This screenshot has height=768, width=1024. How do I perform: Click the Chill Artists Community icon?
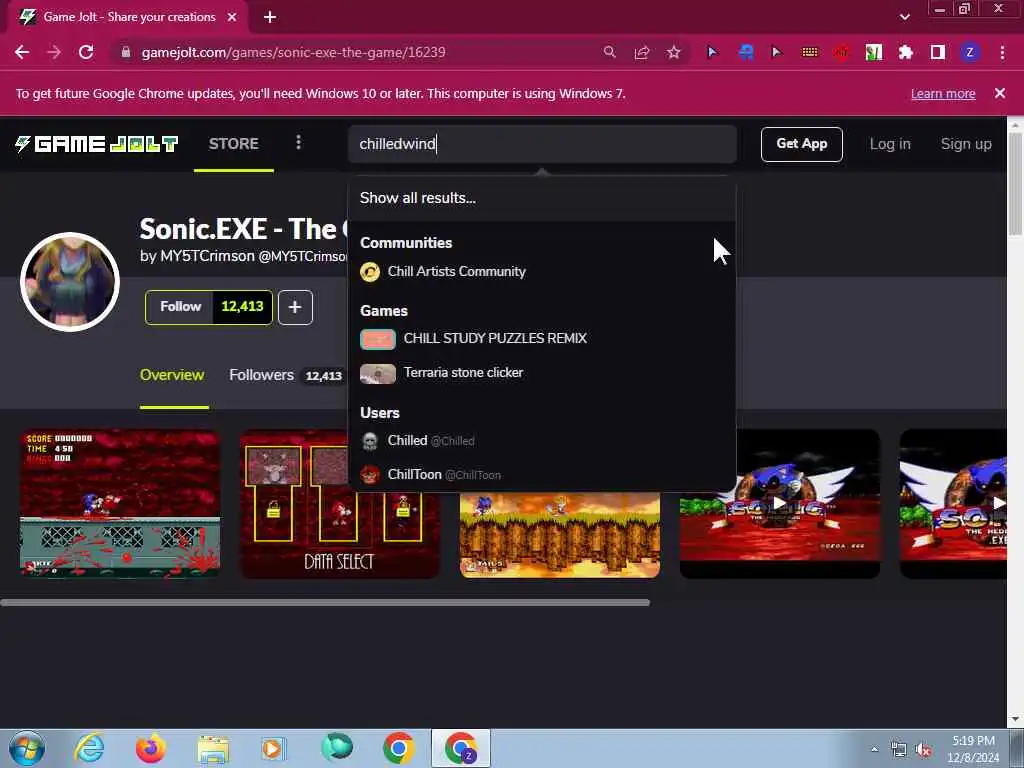tap(370, 272)
